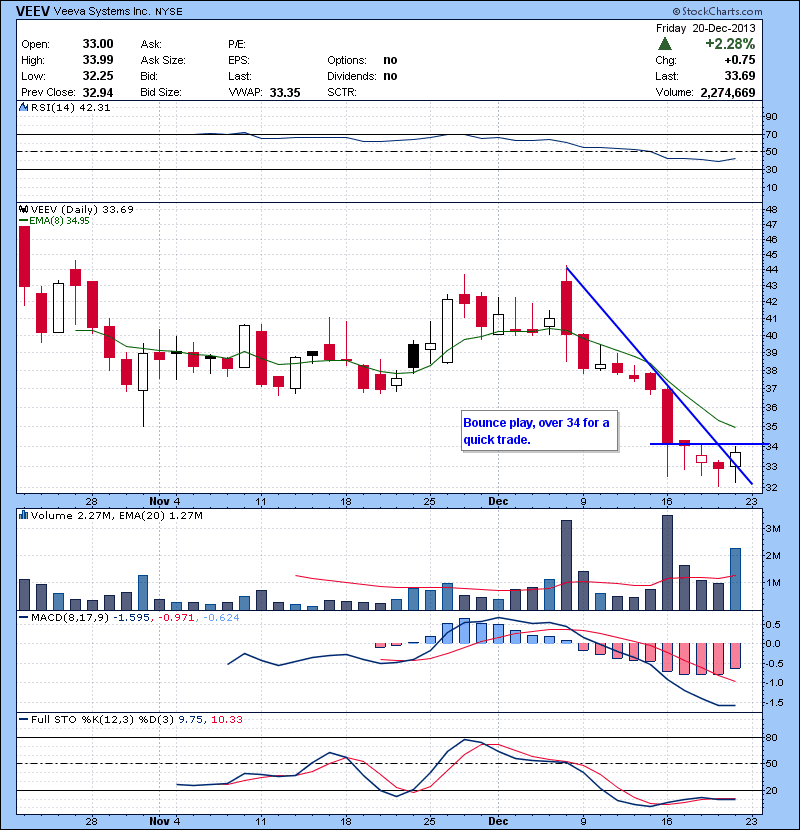The height and width of the screenshot is (830, 800).
Task: Click the +2.28% percent change
Action: coord(730,43)
